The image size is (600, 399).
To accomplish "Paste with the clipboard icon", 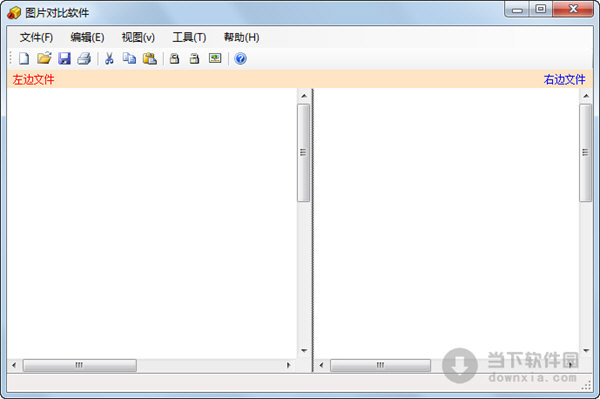I will tap(150, 59).
